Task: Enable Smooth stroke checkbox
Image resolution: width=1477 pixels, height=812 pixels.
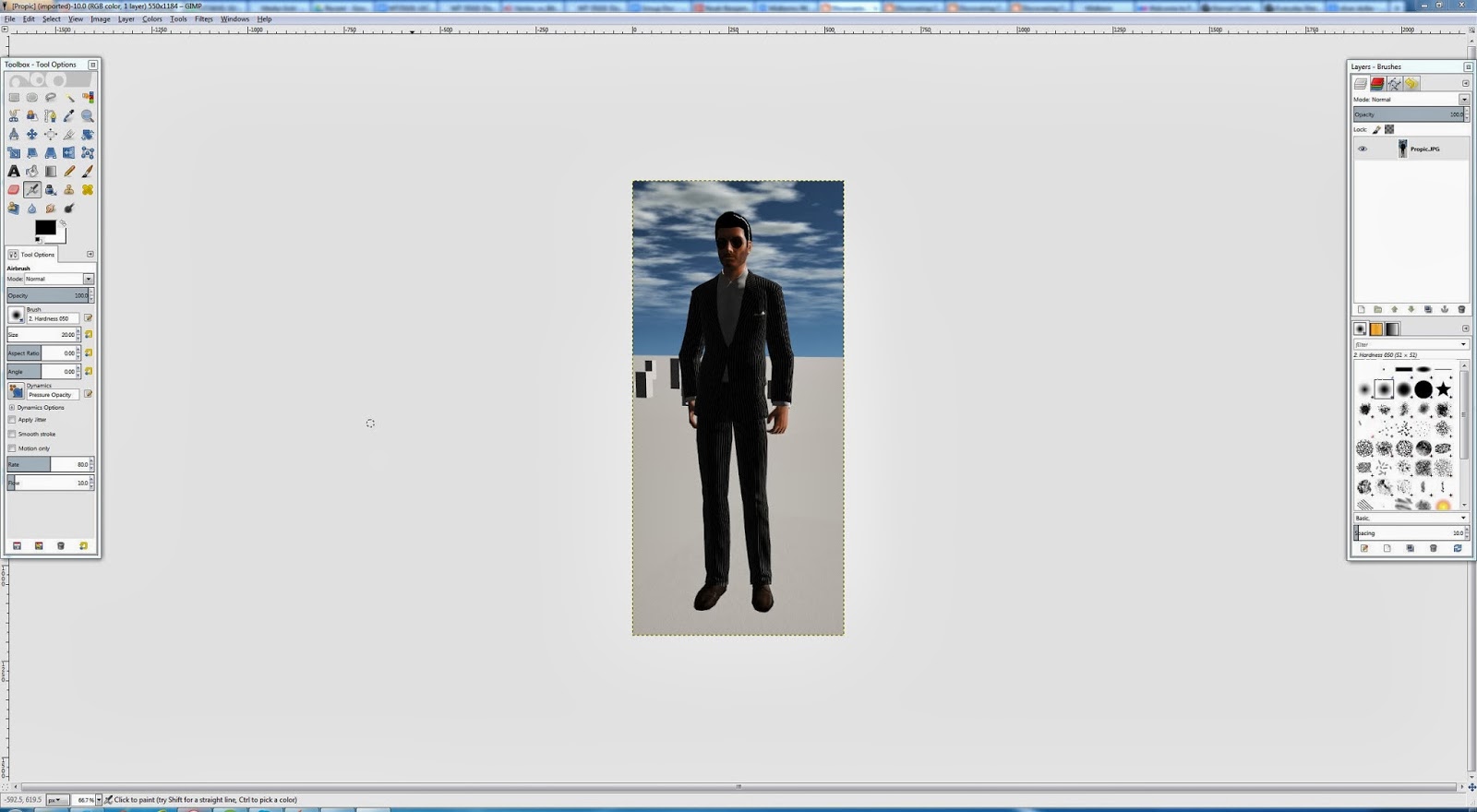Action: [12, 434]
